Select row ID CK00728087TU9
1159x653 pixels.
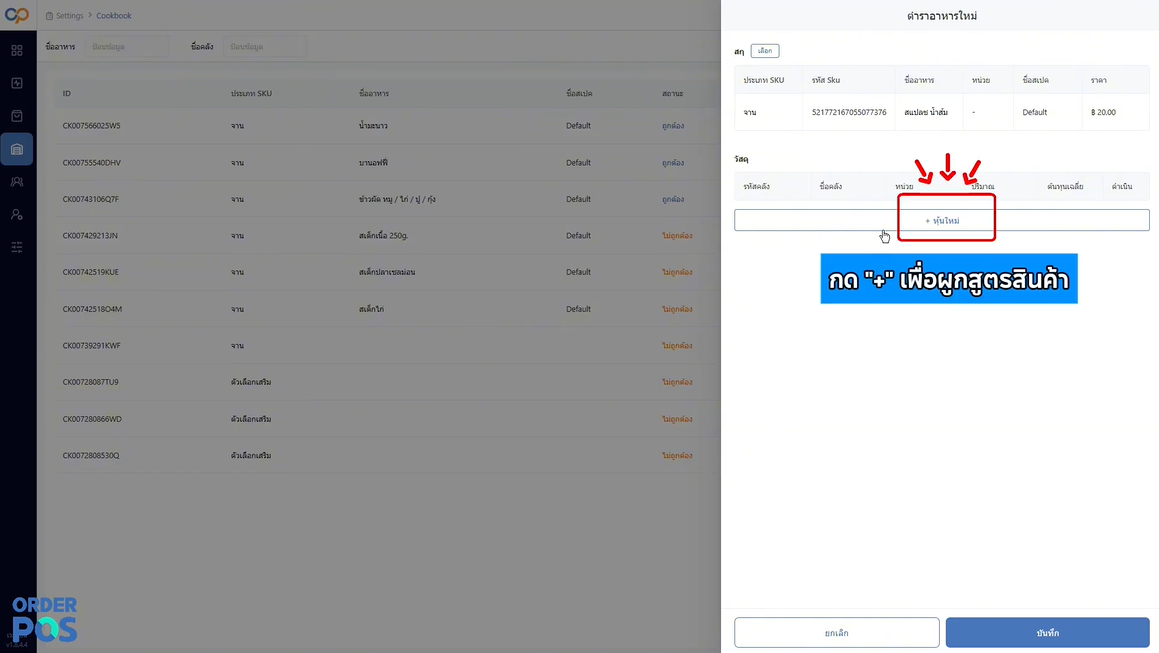(x=90, y=382)
